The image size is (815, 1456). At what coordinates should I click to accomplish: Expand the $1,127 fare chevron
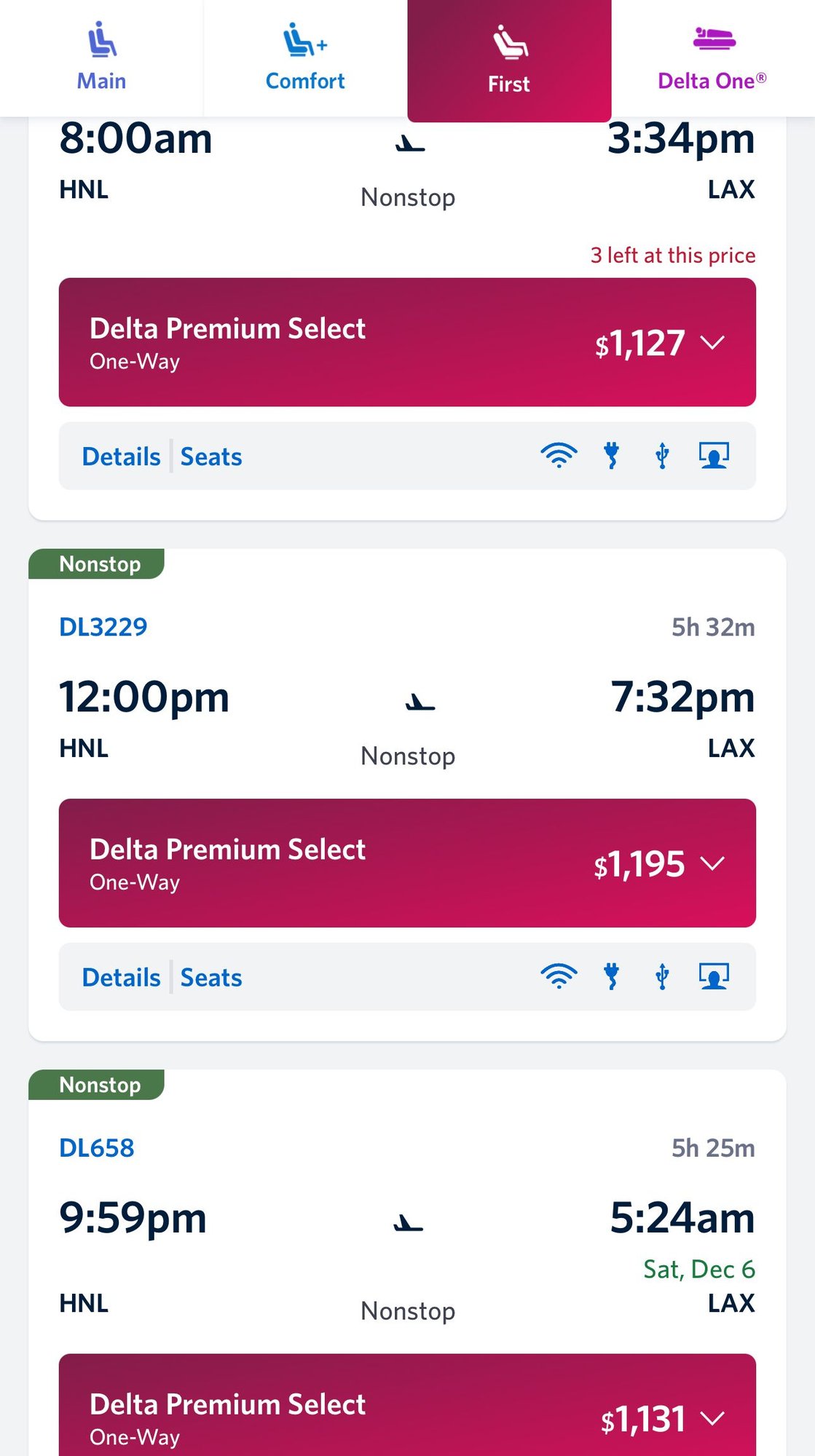click(x=712, y=342)
